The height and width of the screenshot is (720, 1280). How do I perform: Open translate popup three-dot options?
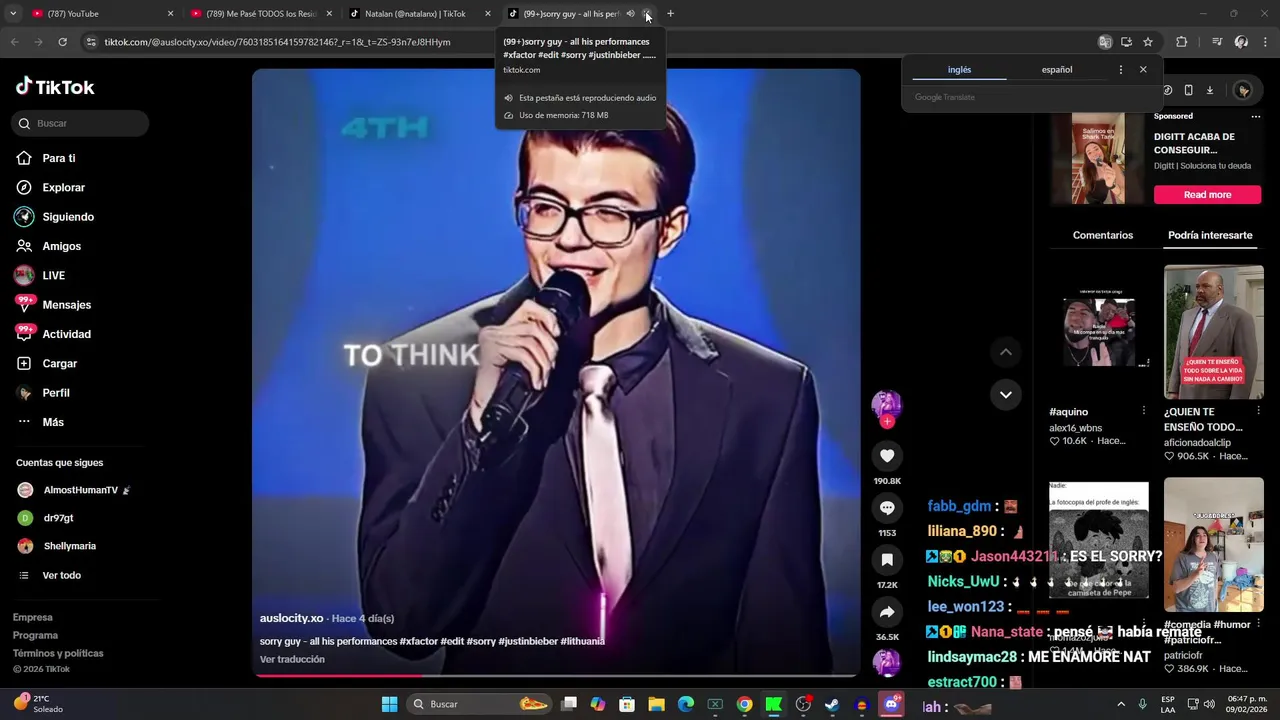click(x=1120, y=70)
